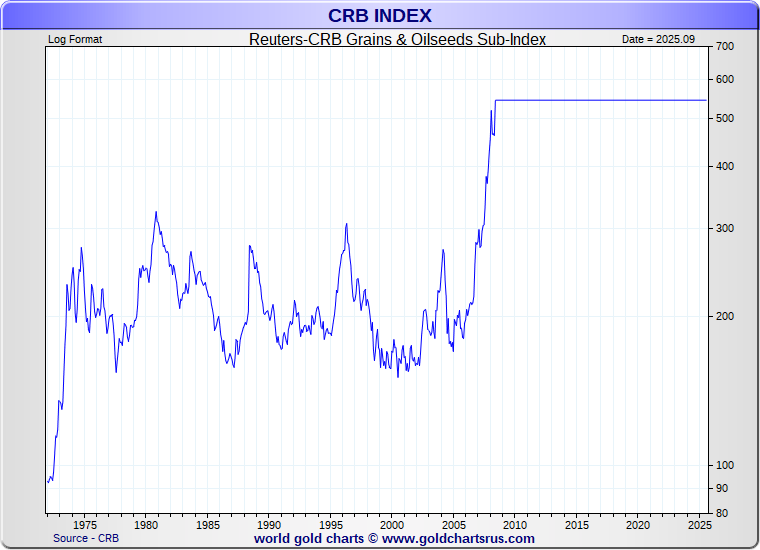Open the www.goldchartsrus.com credit line
This screenshot has width=760, height=550.
click(x=394, y=539)
